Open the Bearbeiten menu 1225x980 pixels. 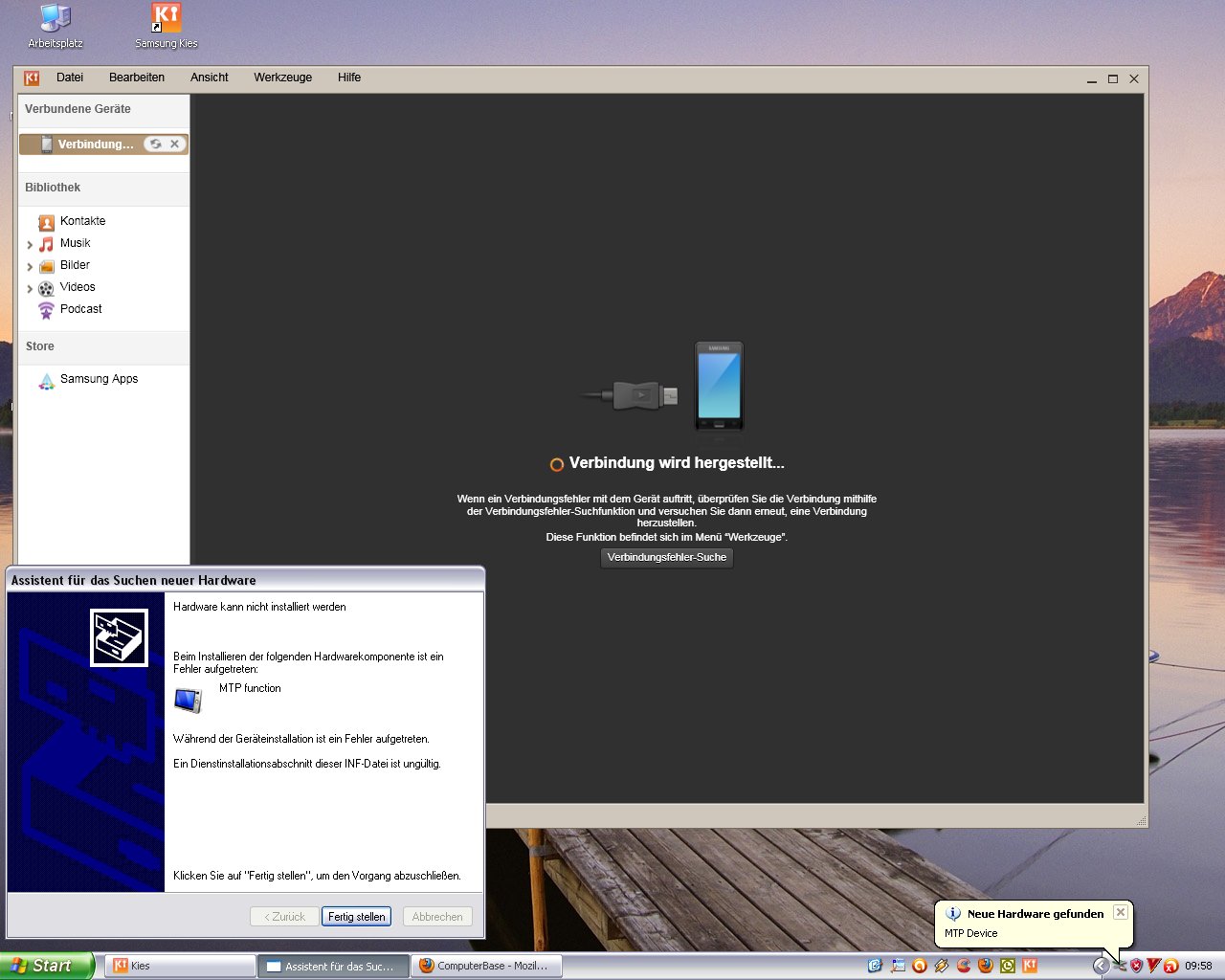coord(137,78)
